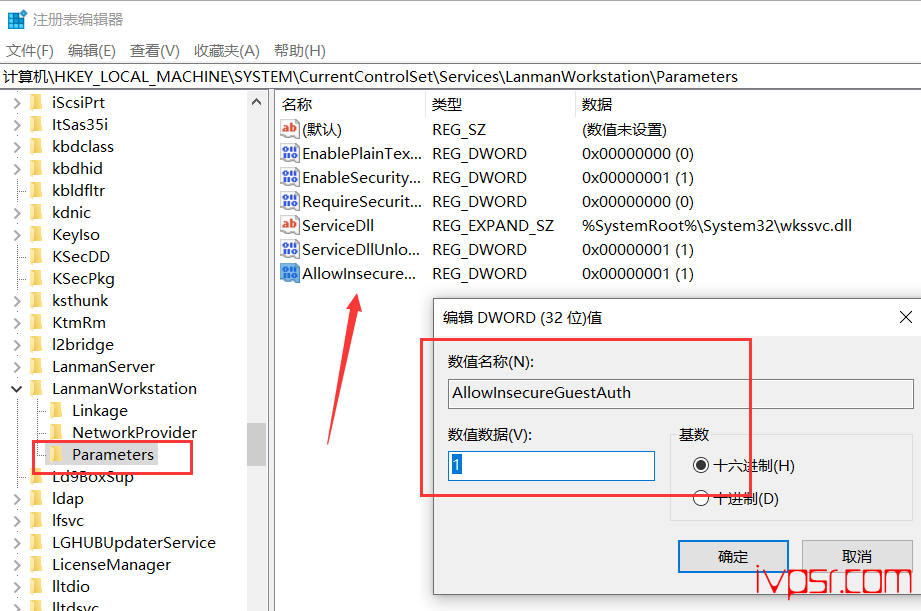Click the EnablePlainTextPassword DWORD icon
This screenshot has width=921, height=611.
click(x=290, y=154)
